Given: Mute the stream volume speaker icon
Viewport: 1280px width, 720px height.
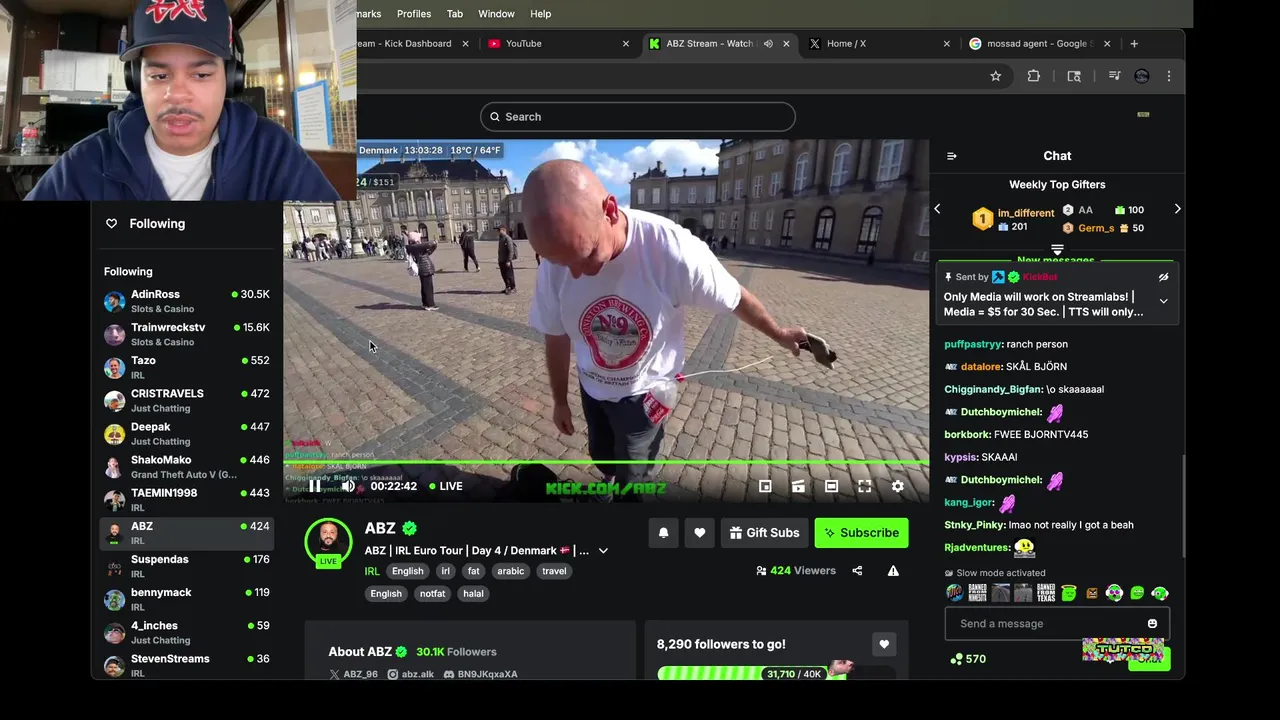Looking at the screenshot, I should (x=348, y=486).
